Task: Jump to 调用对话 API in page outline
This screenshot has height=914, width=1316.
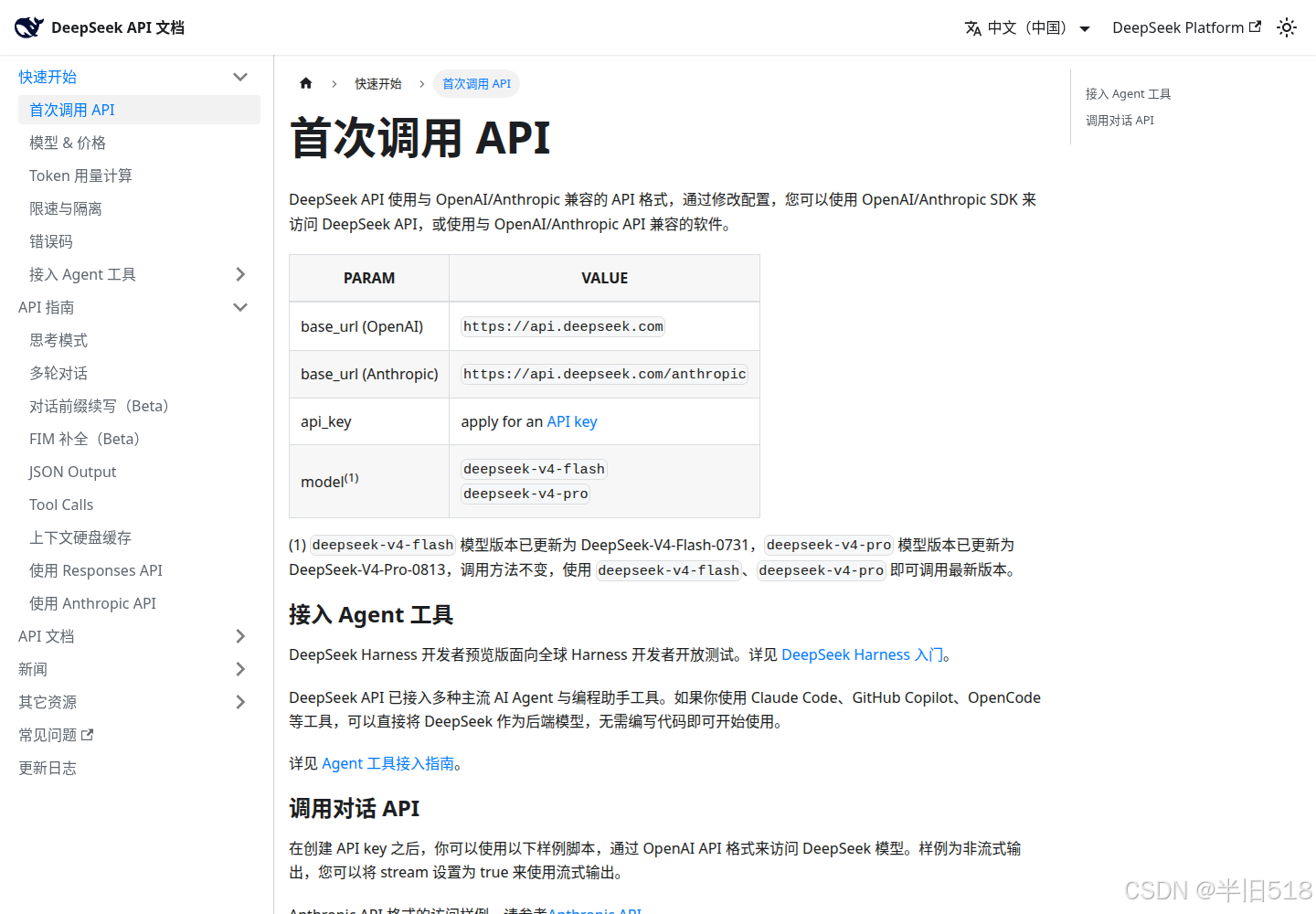Action: (x=1120, y=120)
